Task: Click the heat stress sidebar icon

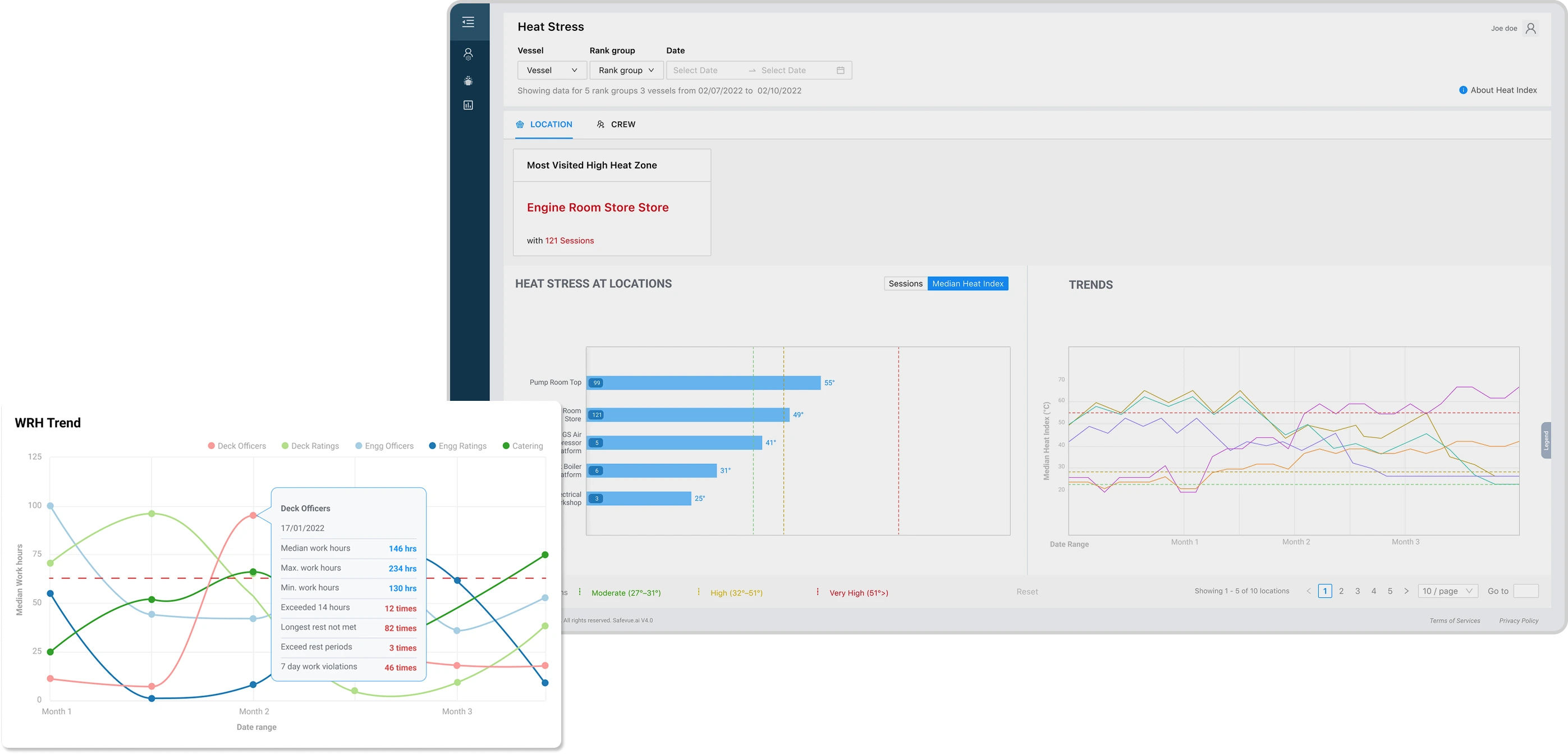Action: coord(467,80)
